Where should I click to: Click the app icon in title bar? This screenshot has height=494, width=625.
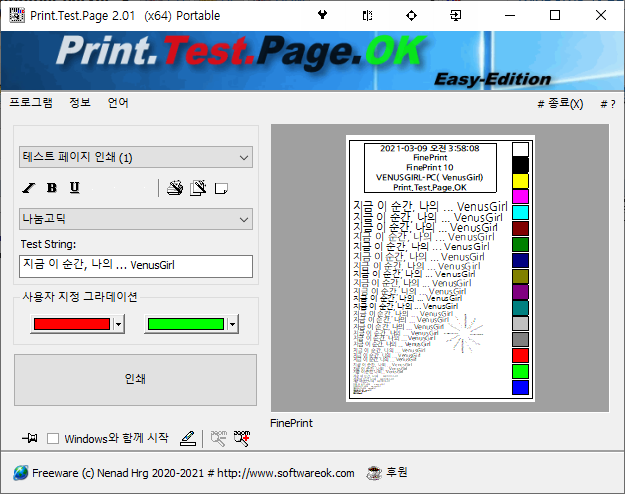[17, 15]
